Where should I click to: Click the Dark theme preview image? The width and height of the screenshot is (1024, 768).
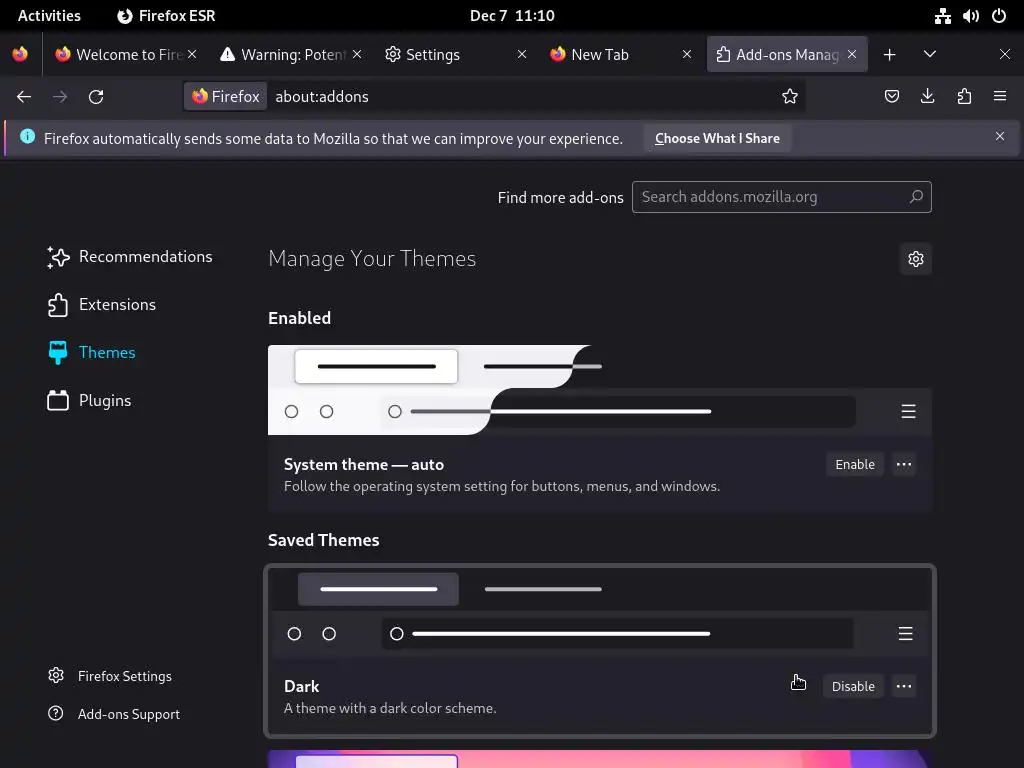(599, 613)
